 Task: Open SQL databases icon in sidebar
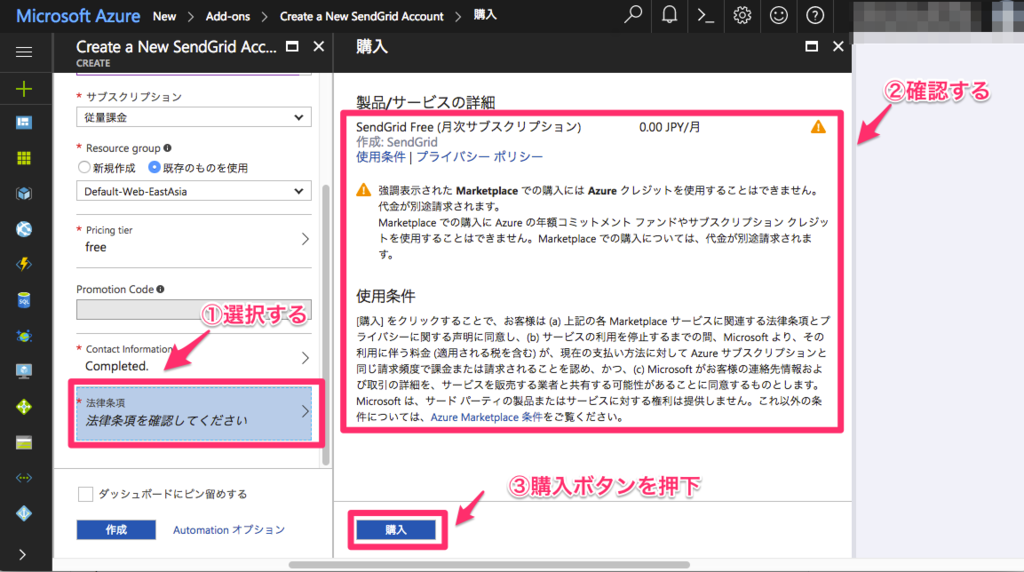tap(24, 300)
